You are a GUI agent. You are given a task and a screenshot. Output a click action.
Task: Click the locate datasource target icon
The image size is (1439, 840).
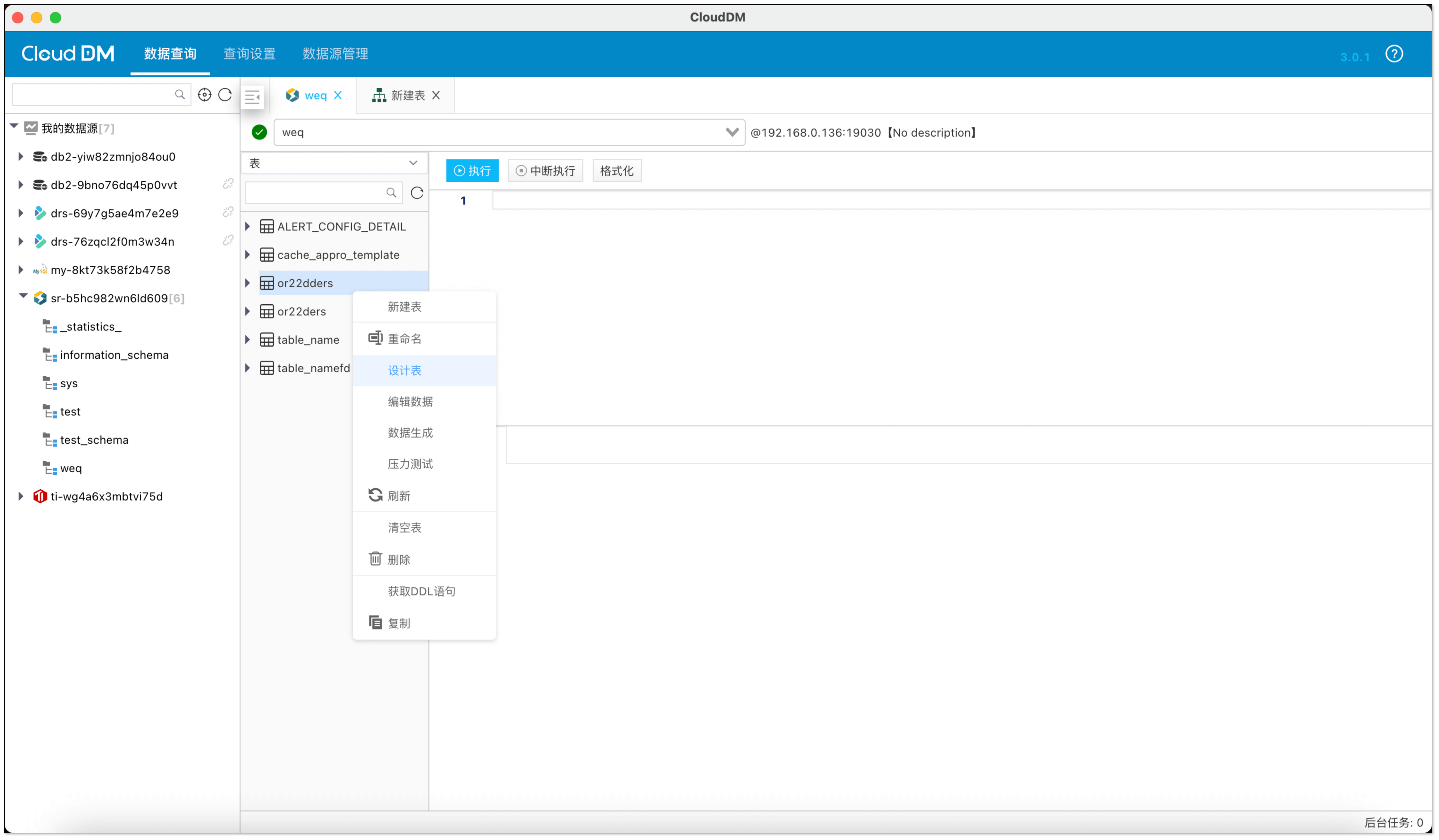click(x=204, y=95)
